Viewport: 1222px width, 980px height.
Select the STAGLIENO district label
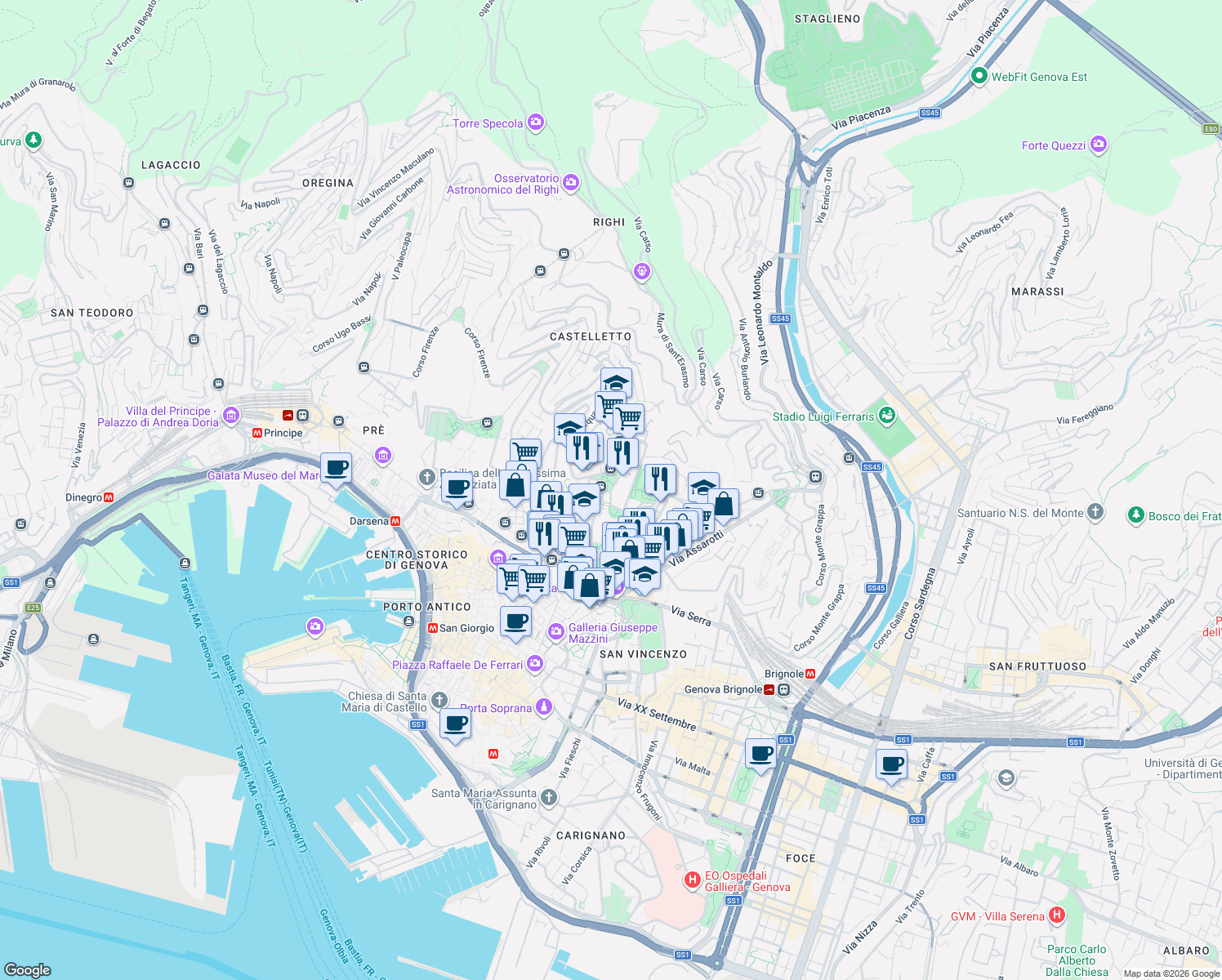827,19
